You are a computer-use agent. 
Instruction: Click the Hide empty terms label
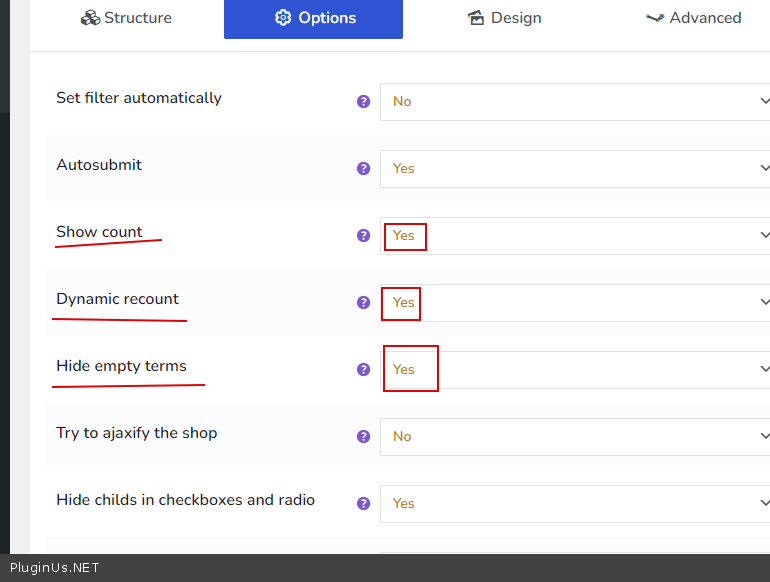click(x=121, y=366)
